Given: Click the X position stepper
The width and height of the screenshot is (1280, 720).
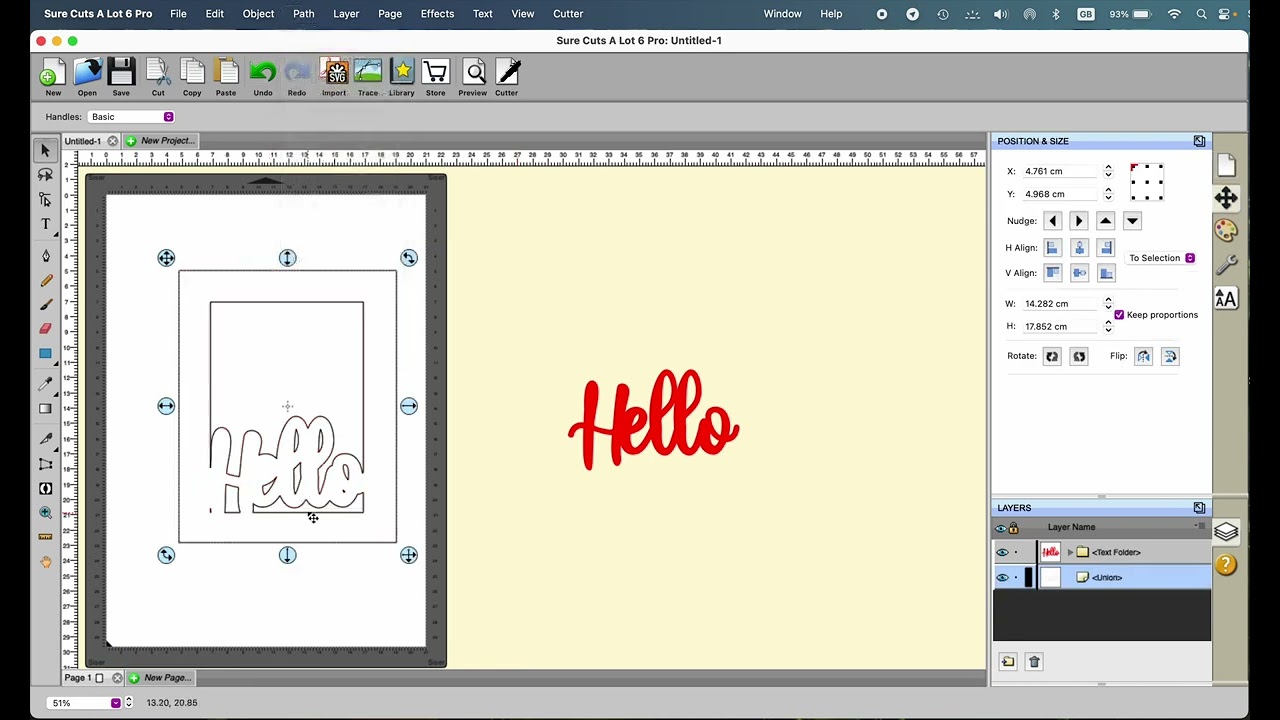Looking at the screenshot, I should tap(1108, 171).
